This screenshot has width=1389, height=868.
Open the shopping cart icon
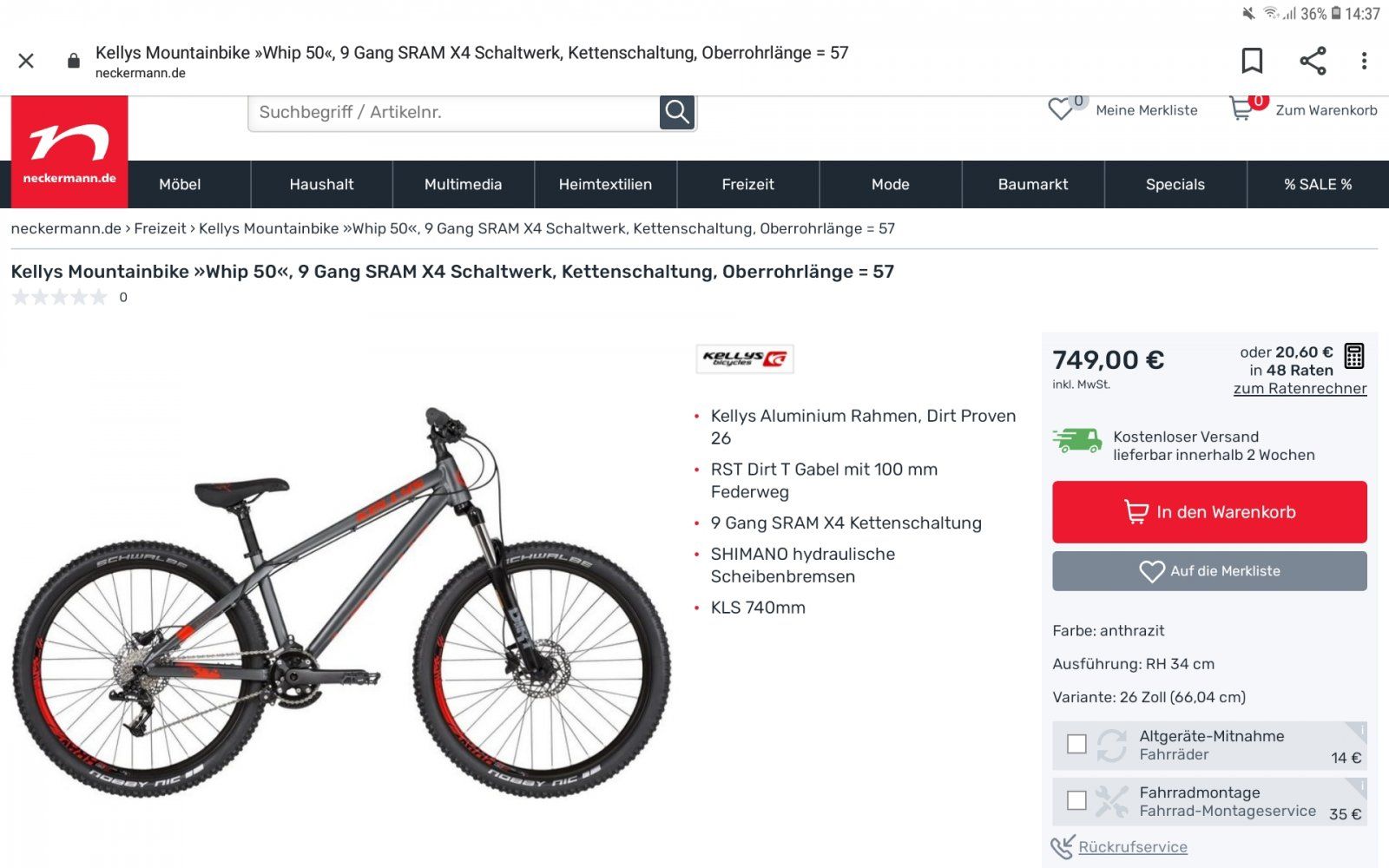pos(1241,109)
